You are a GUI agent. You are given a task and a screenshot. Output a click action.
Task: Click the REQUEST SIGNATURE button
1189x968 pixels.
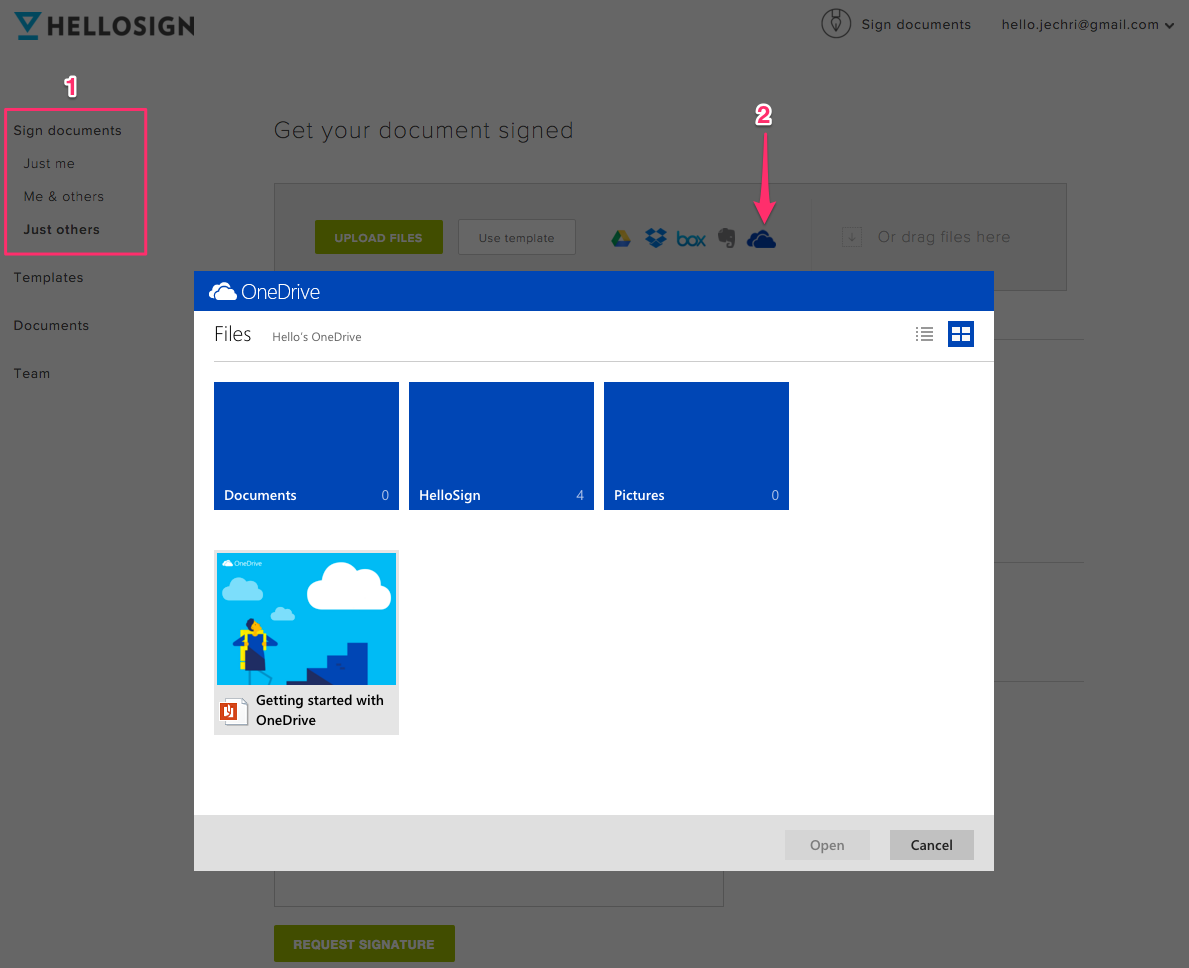pos(364,944)
